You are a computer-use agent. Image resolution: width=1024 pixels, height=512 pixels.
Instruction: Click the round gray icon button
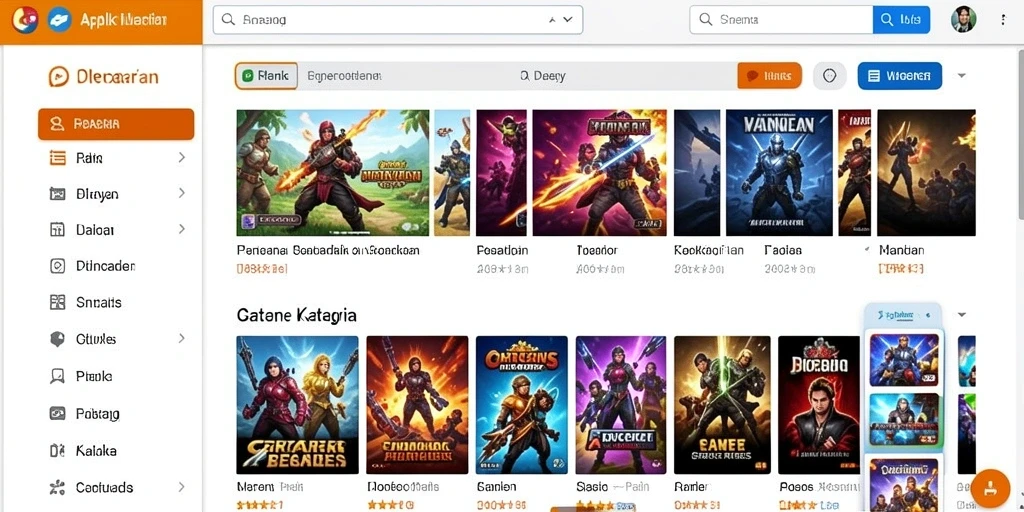[829, 76]
